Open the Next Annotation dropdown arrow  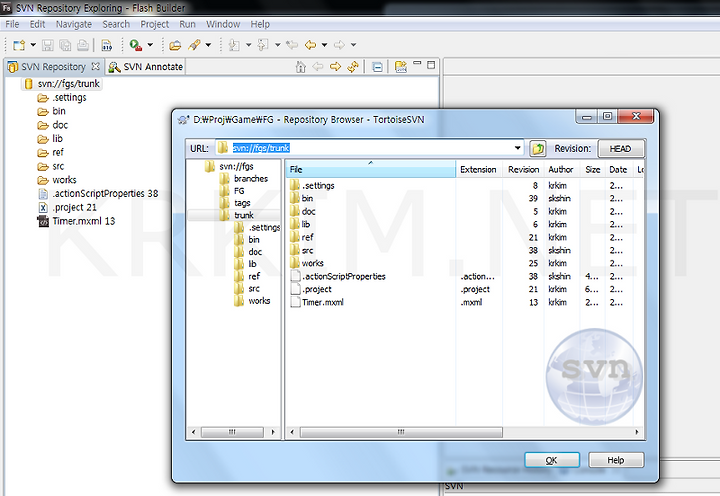click(248, 45)
